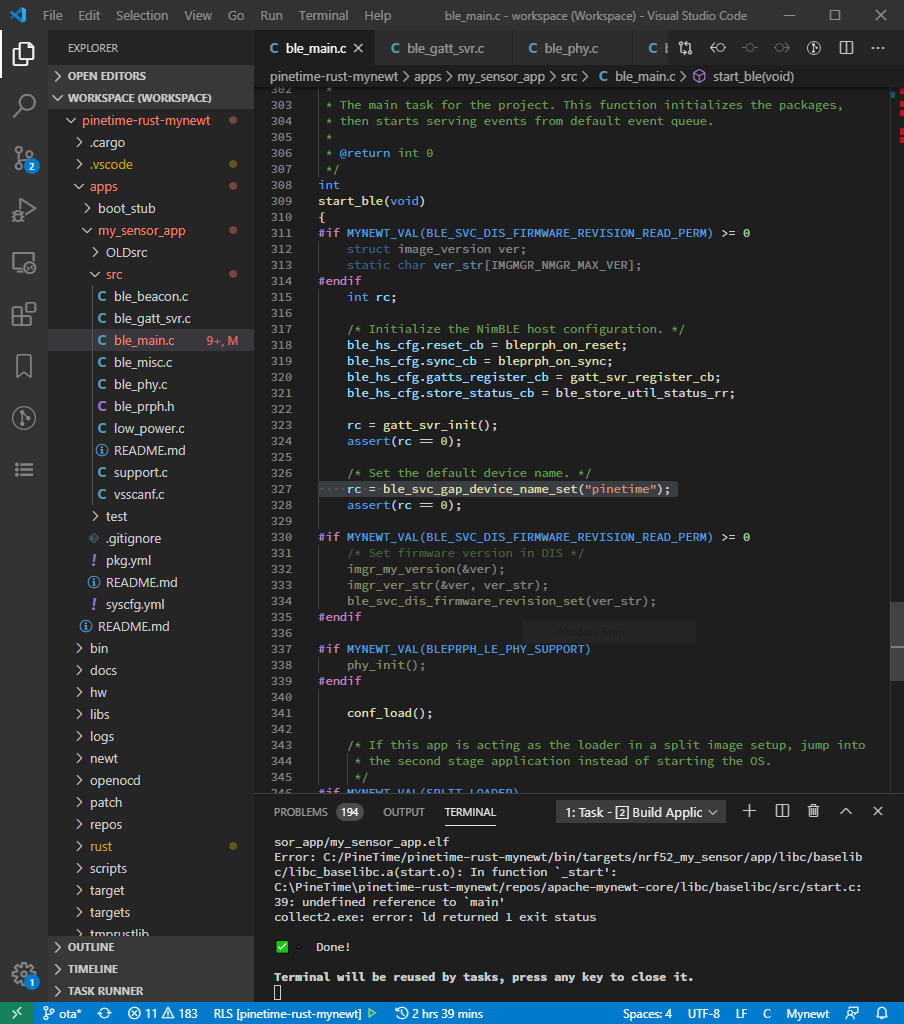
Task: Click the RLS pinetime-rust-mynewt status item
Action: (288, 1013)
